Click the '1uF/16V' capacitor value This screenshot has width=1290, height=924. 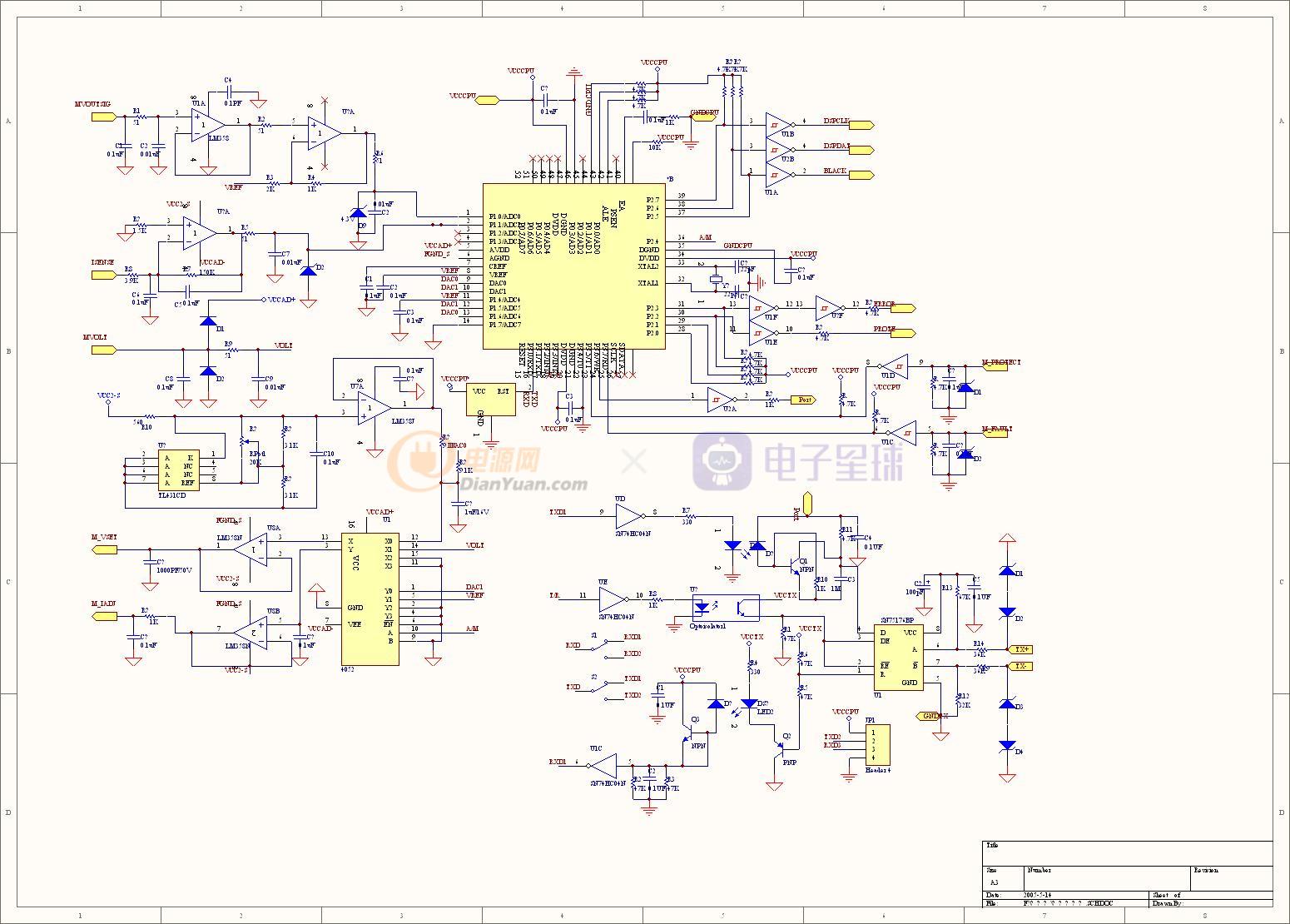click(477, 512)
